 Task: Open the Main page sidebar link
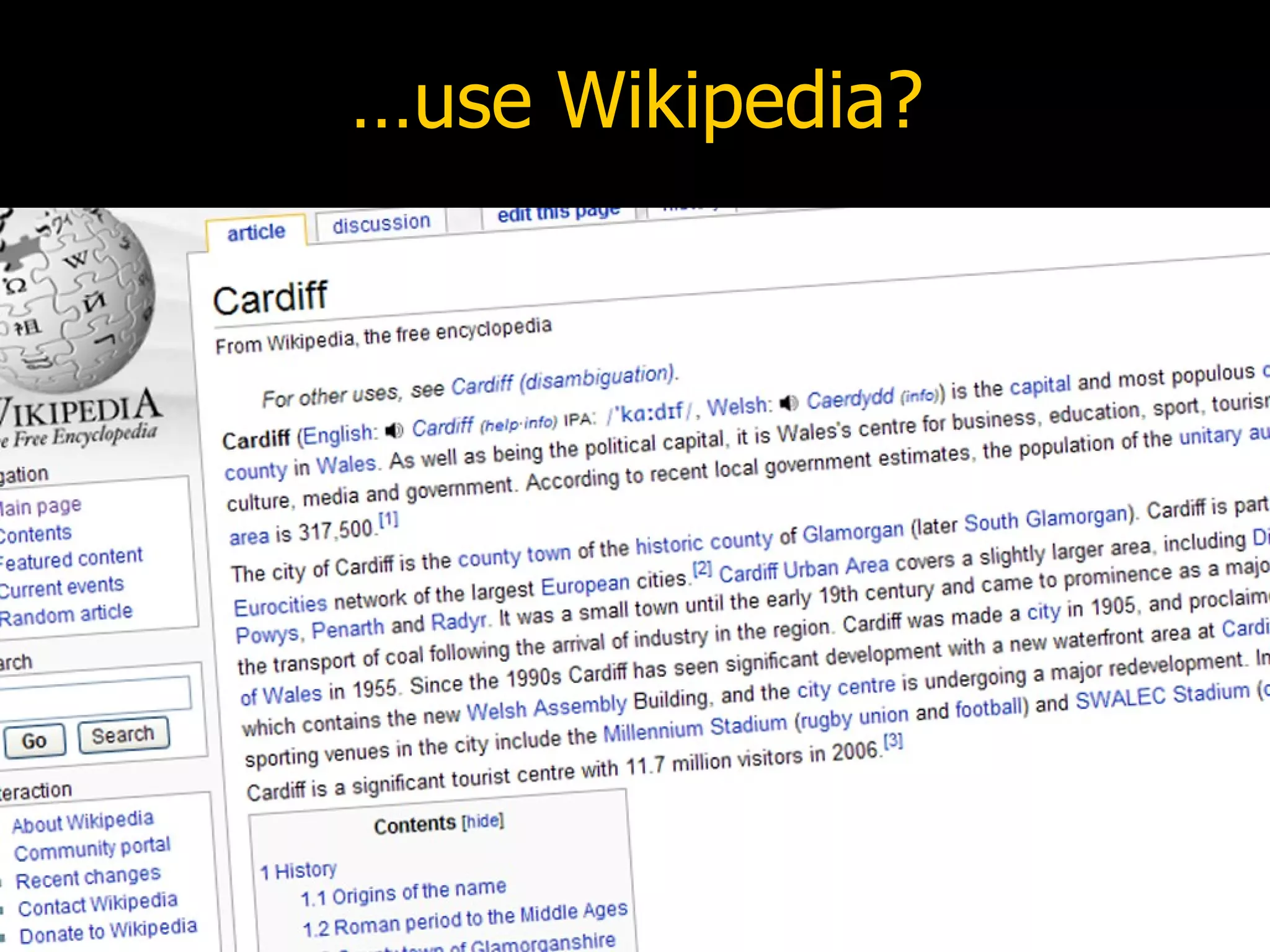tap(40, 506)
